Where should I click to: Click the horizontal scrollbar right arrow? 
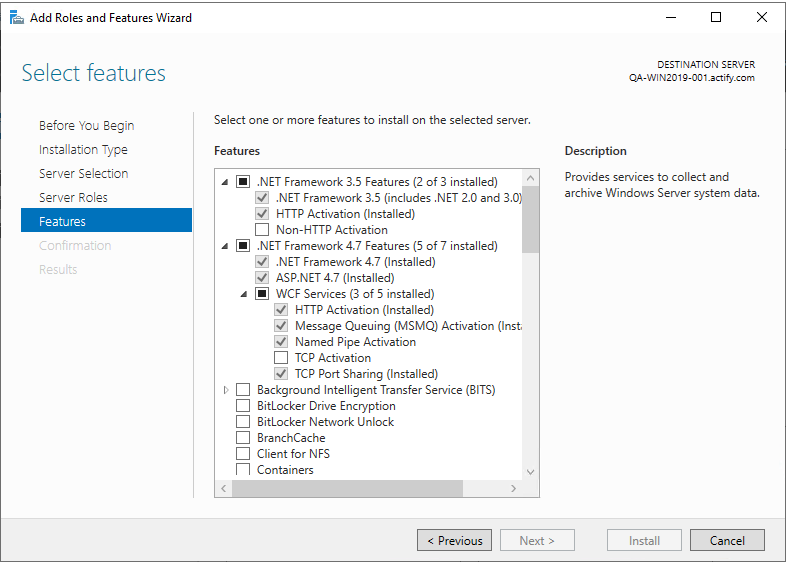(514, 489)
